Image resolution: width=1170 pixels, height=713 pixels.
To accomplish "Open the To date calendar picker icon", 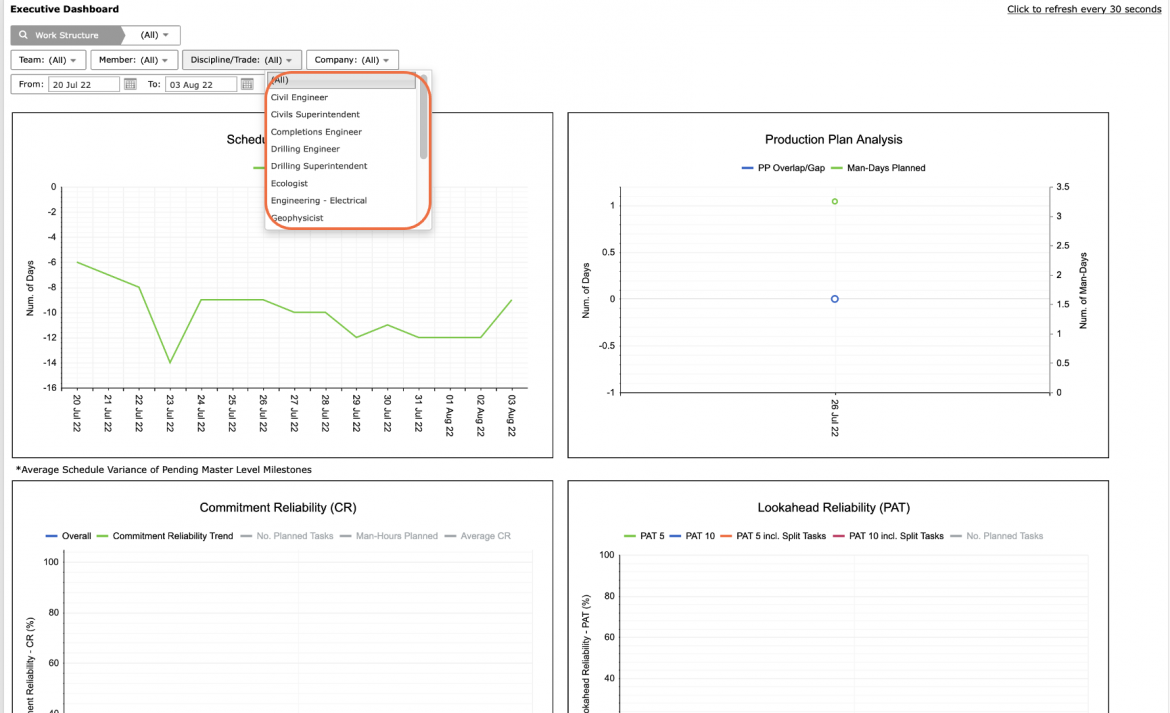I will click(x=247, y=84).
